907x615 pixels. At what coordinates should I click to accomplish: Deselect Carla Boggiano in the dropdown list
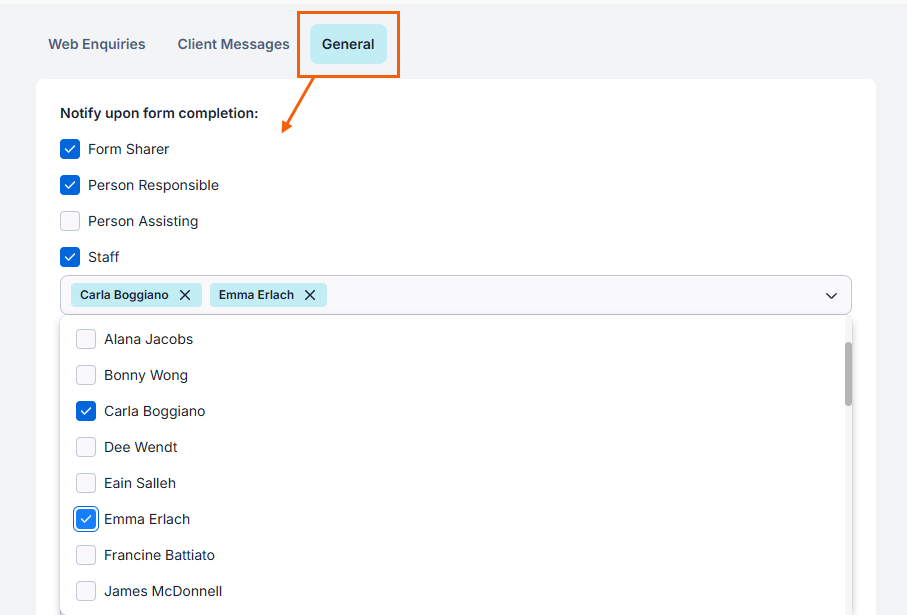point(87,411)
